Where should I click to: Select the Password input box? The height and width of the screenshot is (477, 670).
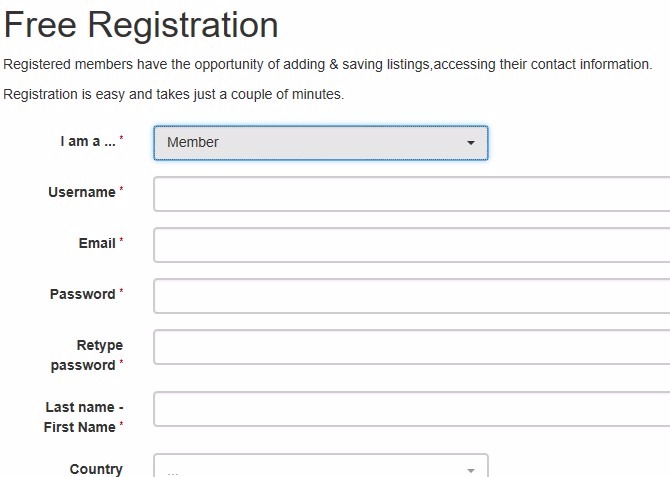[x=411, y=296]
